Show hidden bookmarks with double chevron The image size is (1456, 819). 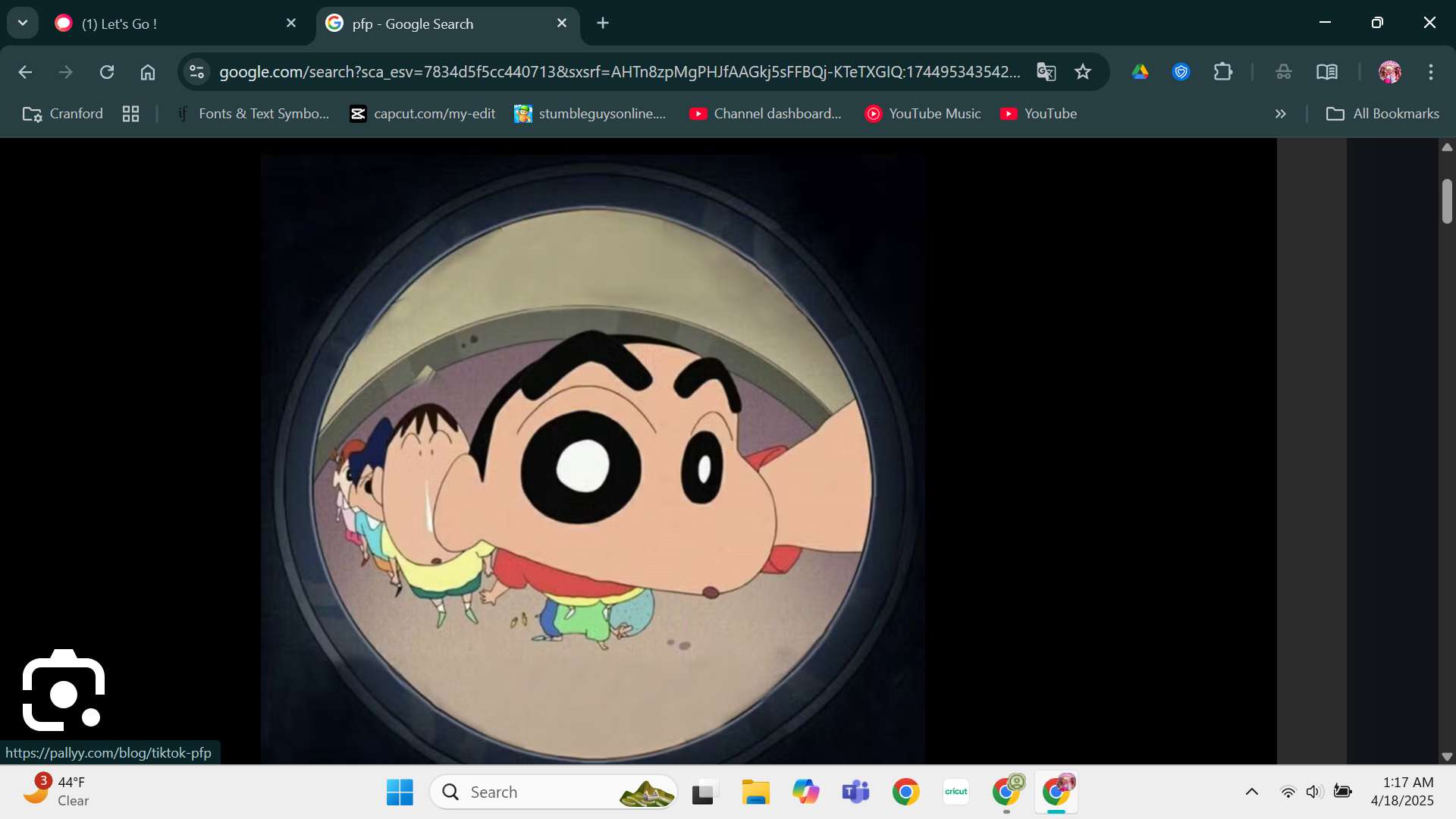(1280, 114)
